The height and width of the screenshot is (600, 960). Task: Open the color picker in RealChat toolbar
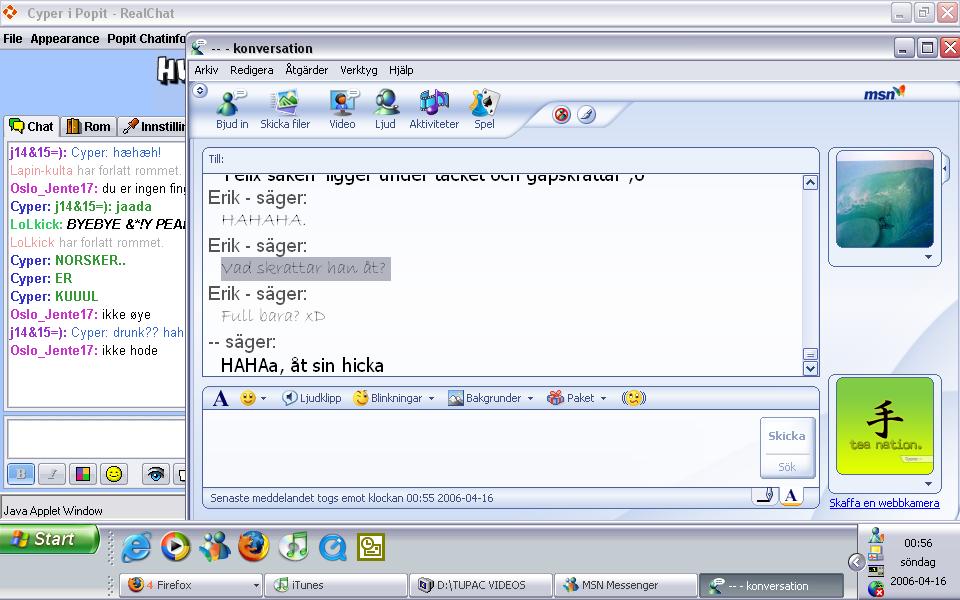pos(83,473)
